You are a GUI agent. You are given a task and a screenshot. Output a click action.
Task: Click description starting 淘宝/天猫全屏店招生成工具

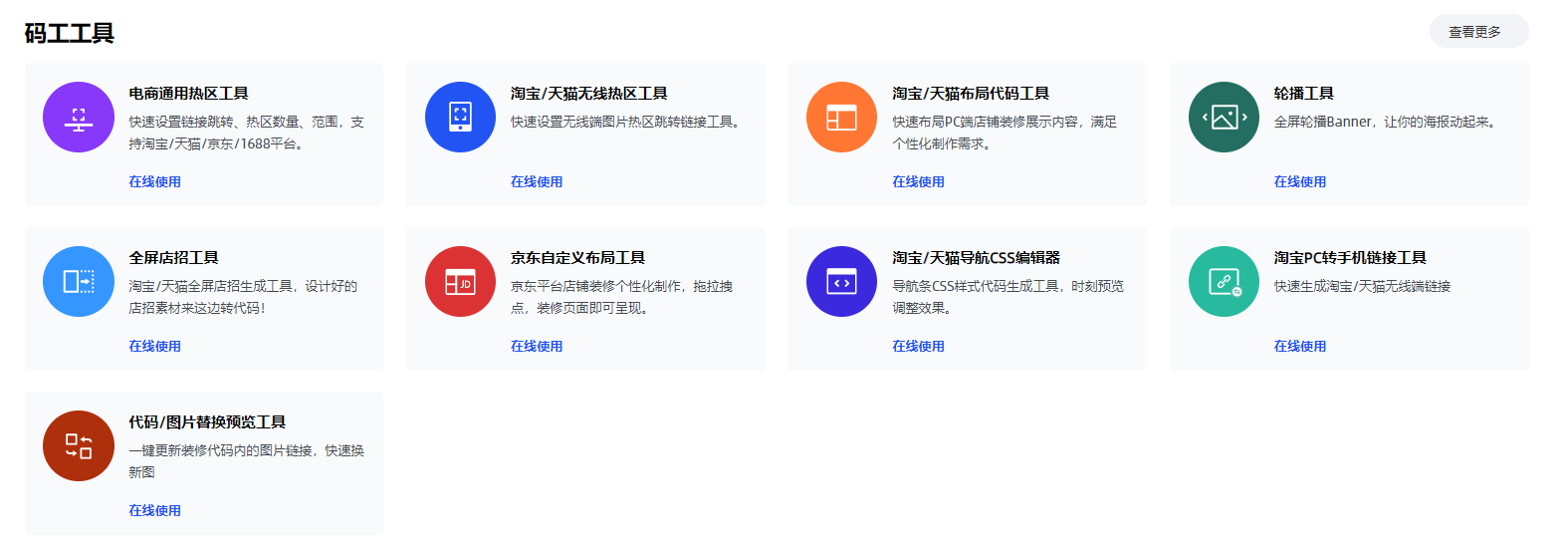tap(243, 297)
